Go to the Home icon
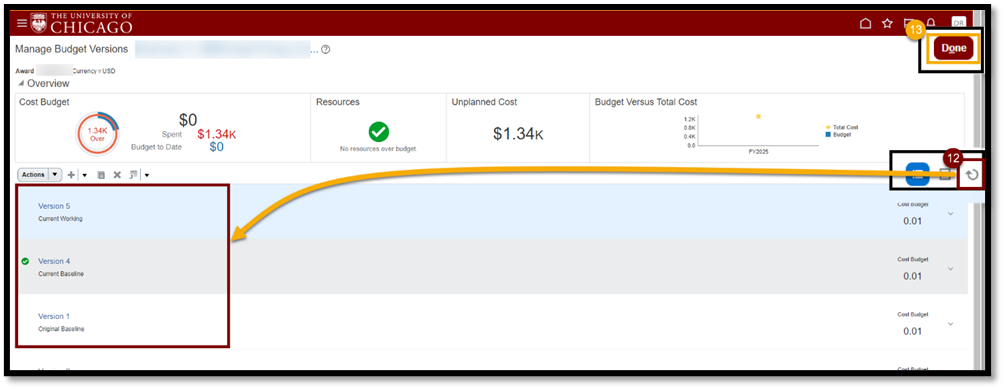Viewport: 1004px width, 389px height. point(865,24)
